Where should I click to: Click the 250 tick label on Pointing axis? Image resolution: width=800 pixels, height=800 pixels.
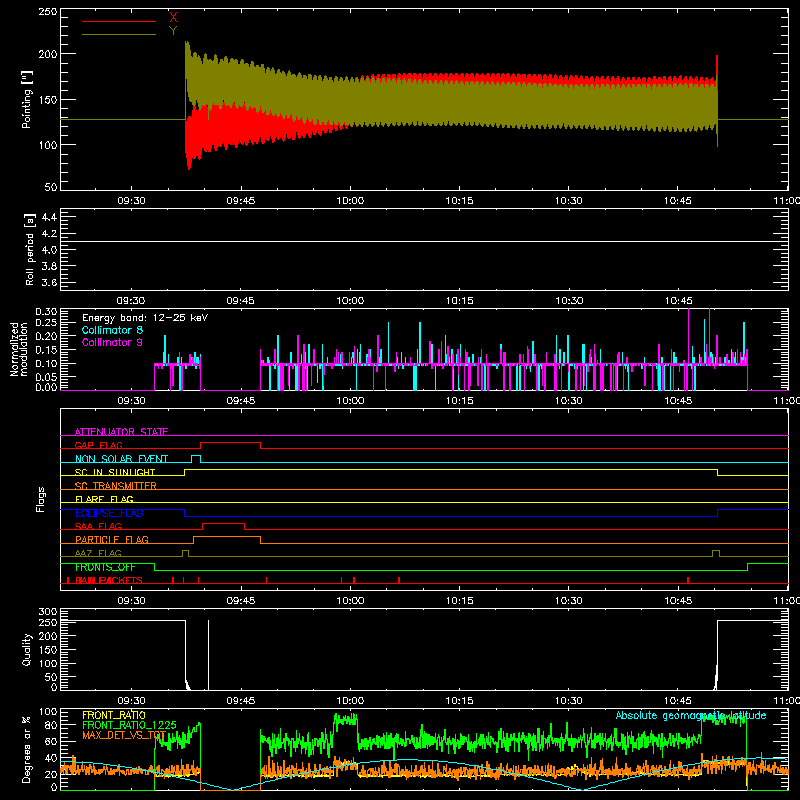pos(48,12)
